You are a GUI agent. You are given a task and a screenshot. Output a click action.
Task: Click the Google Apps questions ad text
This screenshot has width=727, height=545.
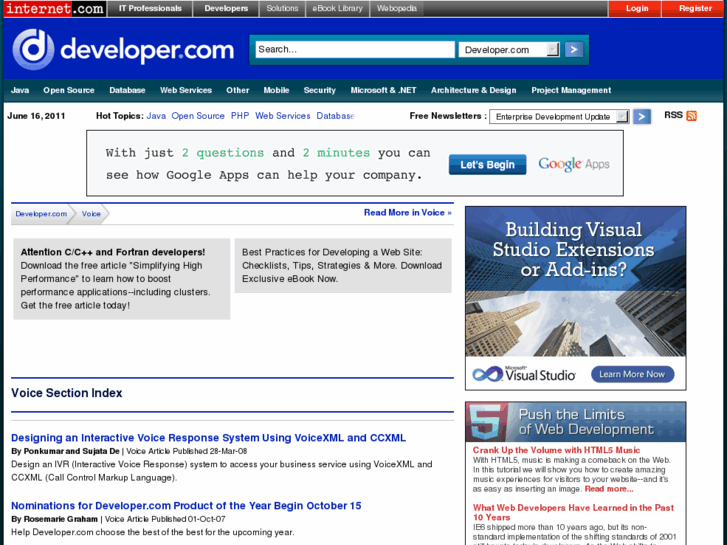(268, 164)
